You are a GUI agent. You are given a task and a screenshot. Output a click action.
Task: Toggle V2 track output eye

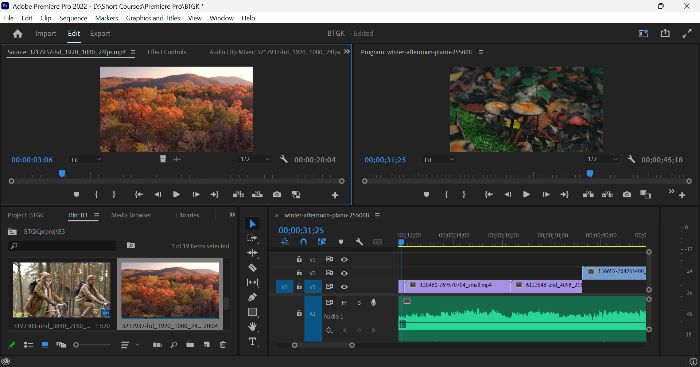point(344,273)
